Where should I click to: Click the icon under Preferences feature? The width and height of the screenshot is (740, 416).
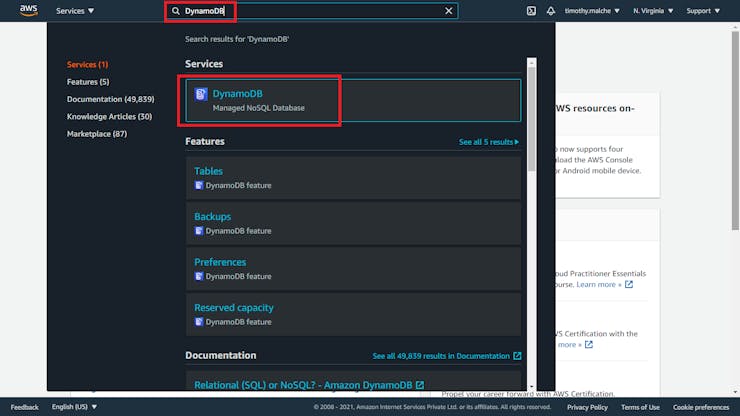click(x=199, y=276)
